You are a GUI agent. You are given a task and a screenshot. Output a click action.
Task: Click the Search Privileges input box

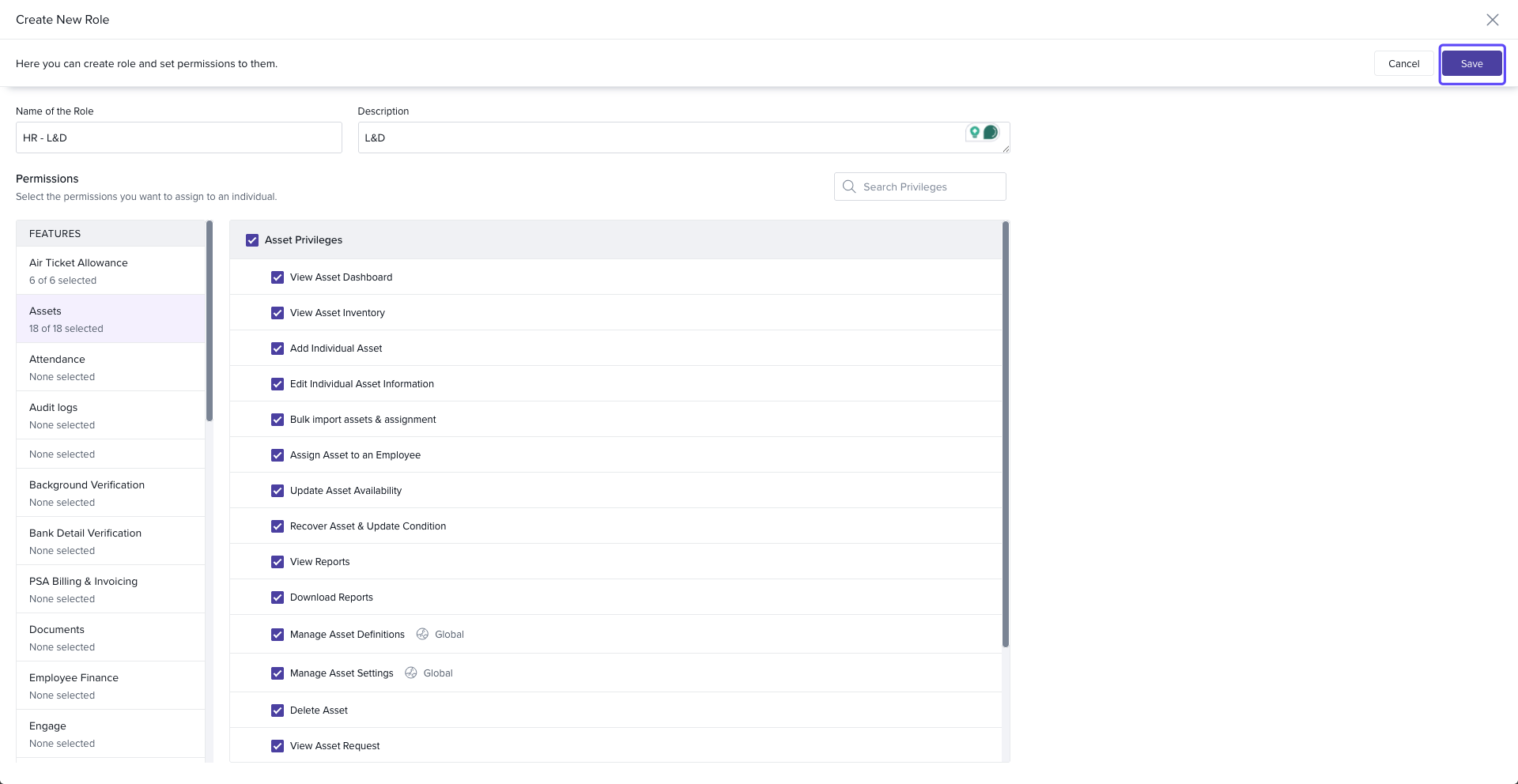tap(929, 187)
